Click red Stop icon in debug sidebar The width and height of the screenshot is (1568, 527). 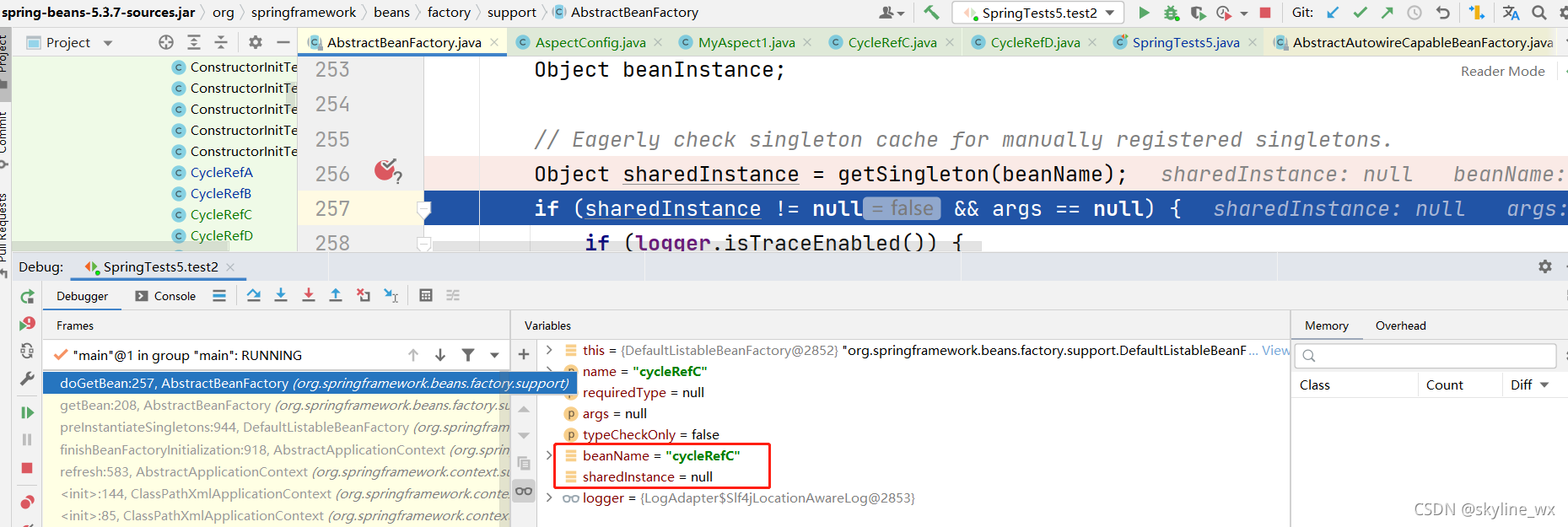tap(27, 468)
